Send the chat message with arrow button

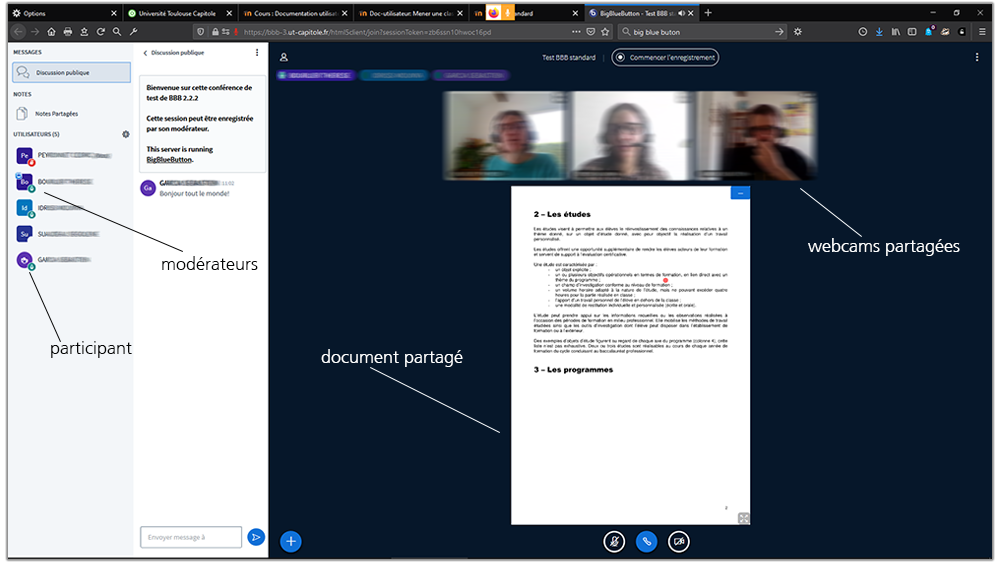(256, 537)
